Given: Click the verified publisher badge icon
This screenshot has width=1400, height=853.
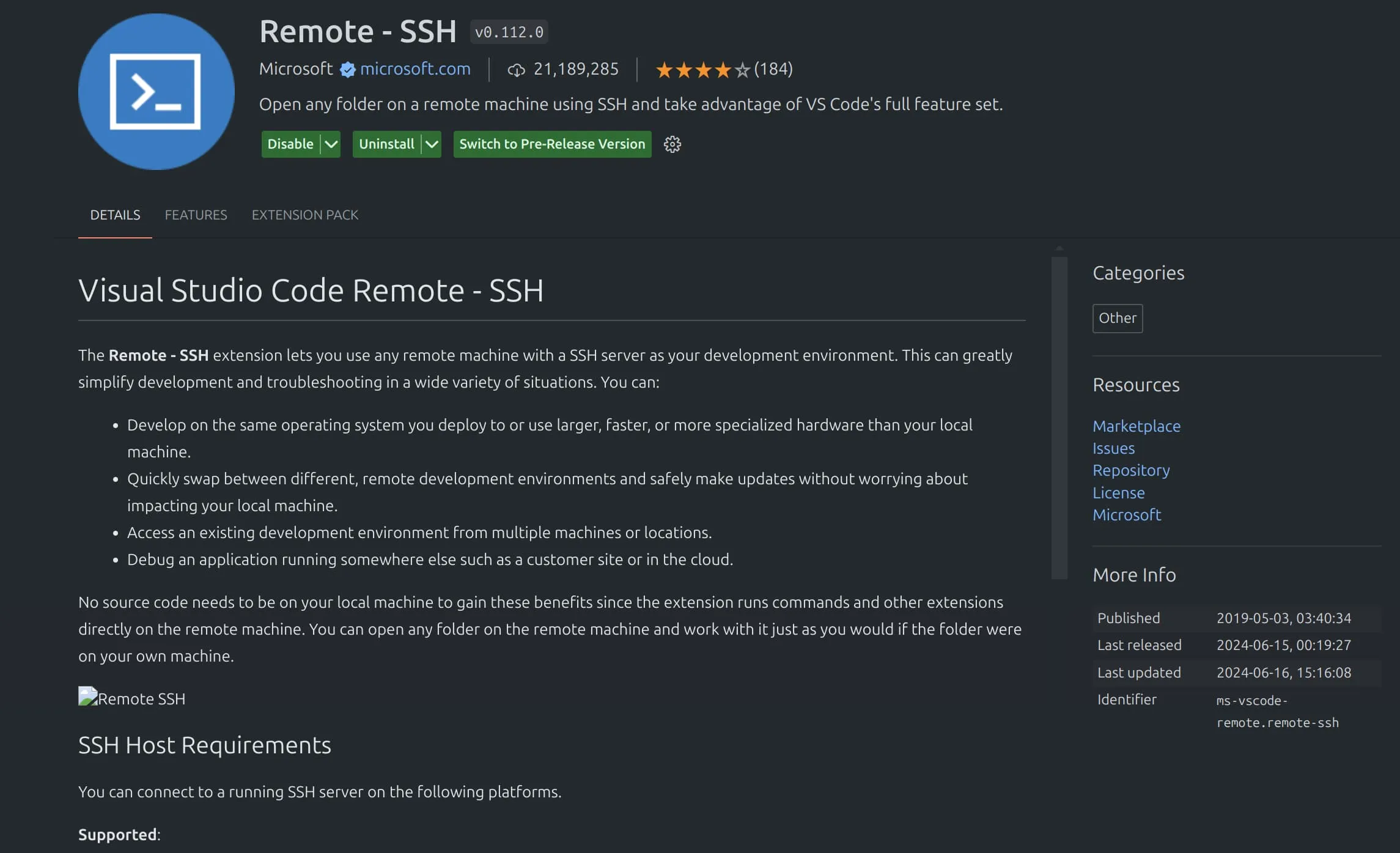Looking at the screenshot, I should [x=347, y=70].
